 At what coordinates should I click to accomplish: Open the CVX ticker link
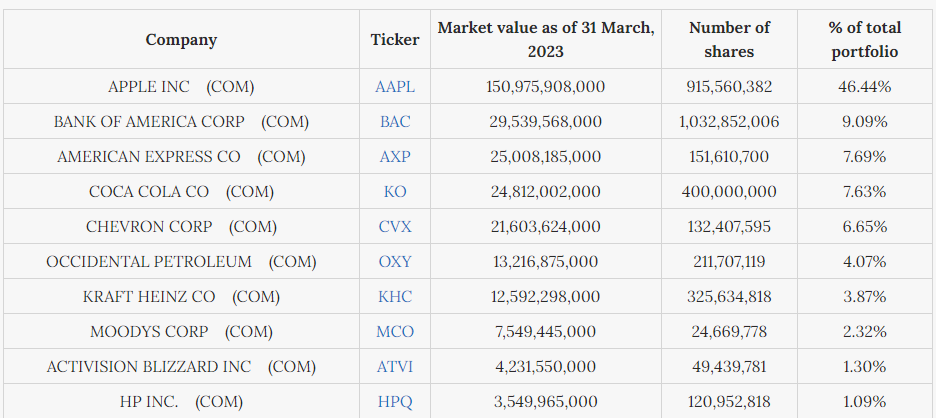pyautogui.click(x=395, y=227)
